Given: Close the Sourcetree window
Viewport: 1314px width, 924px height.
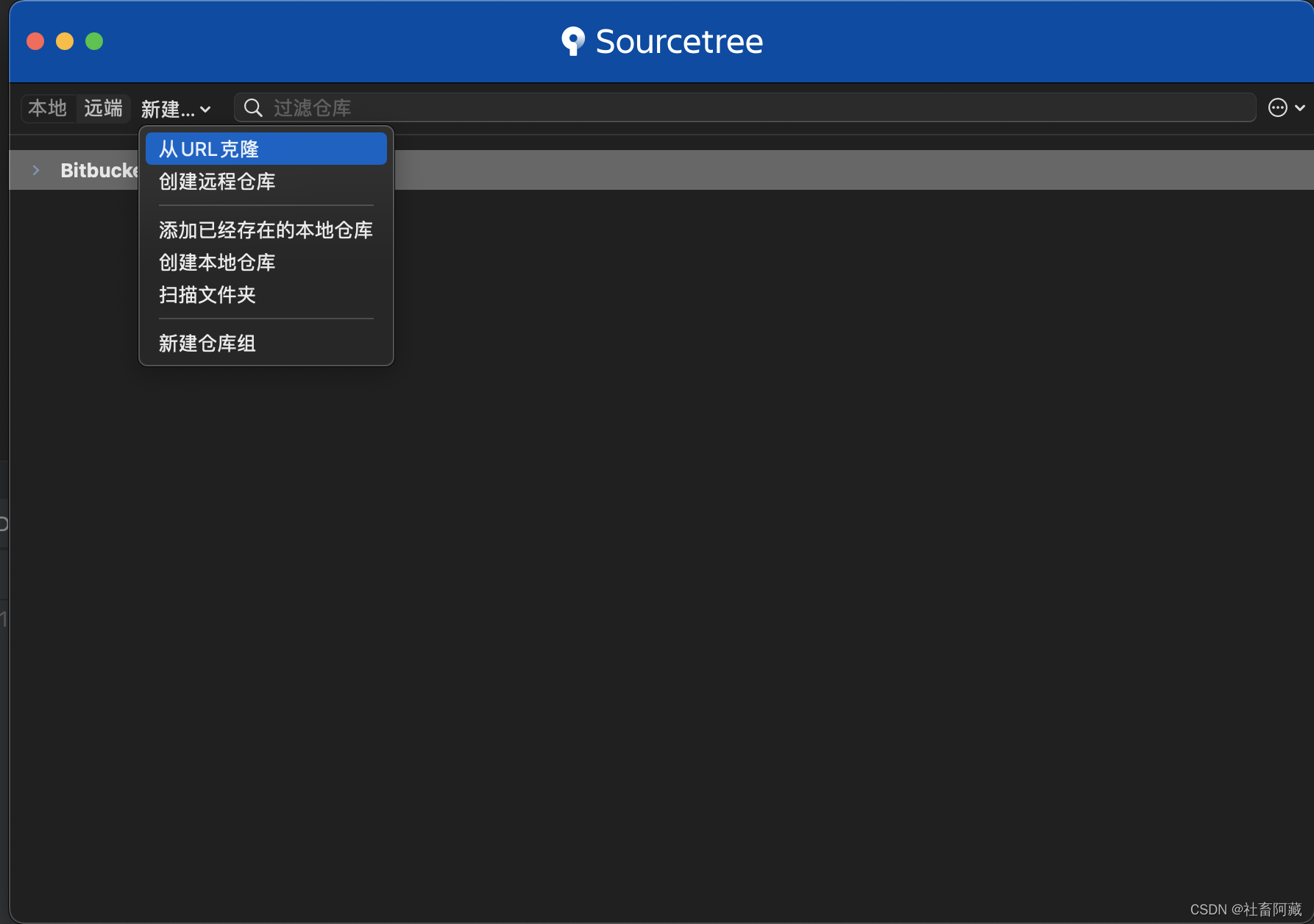Looking at the screenshot, I should coord(35,41).
